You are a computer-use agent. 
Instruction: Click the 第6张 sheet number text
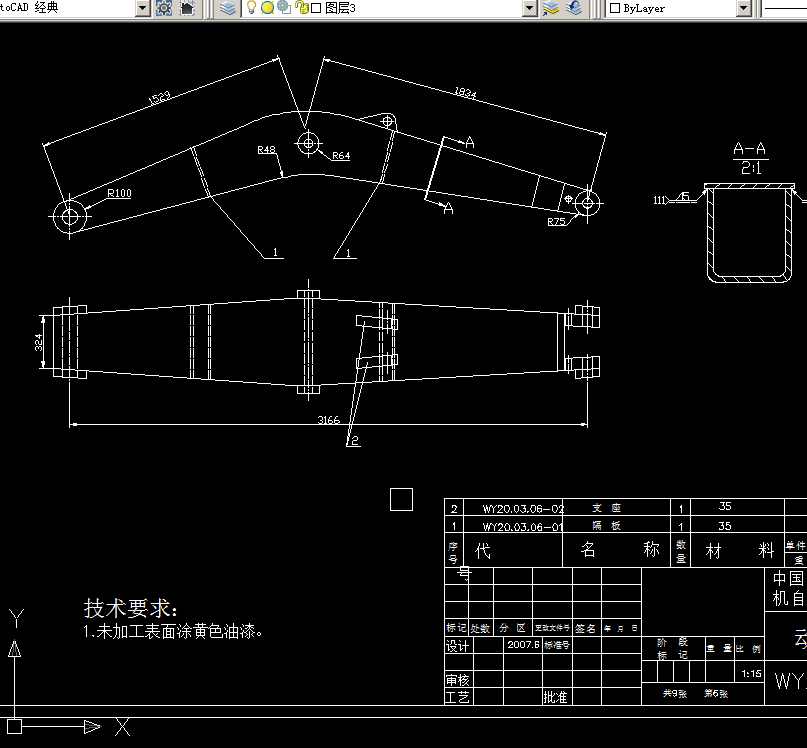tap(716, 693)
